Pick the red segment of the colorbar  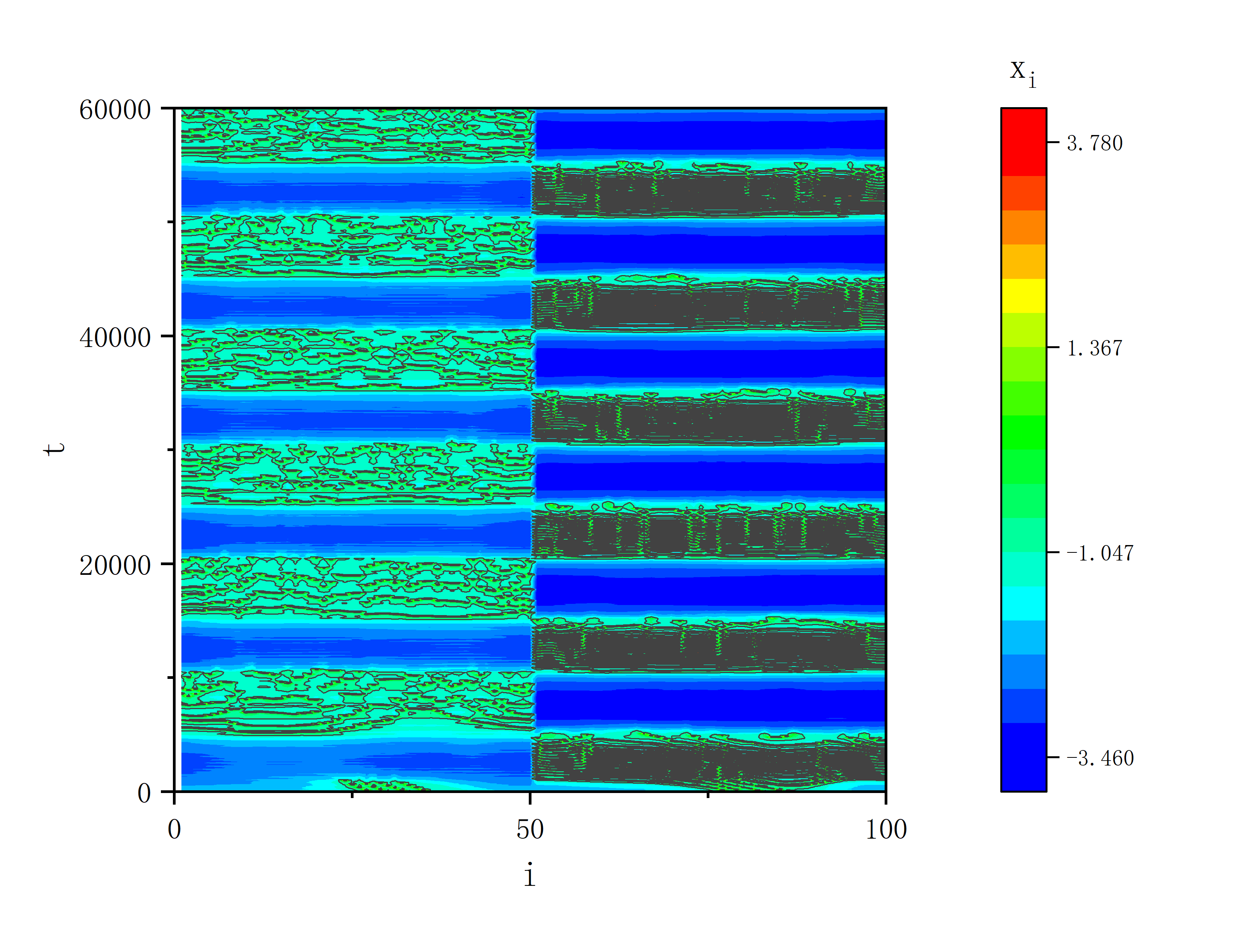(x=1024, y=142)
